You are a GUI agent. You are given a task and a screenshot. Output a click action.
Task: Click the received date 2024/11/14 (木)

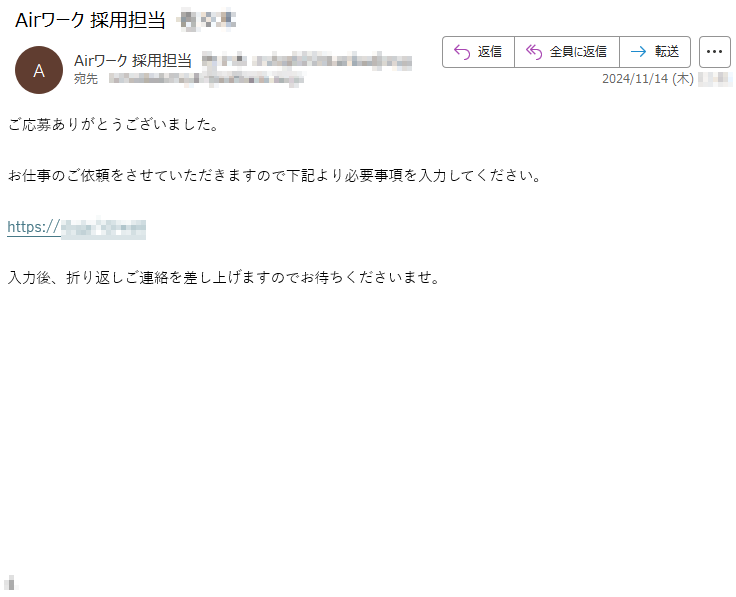pyautogui.click(x=648, y=78)
